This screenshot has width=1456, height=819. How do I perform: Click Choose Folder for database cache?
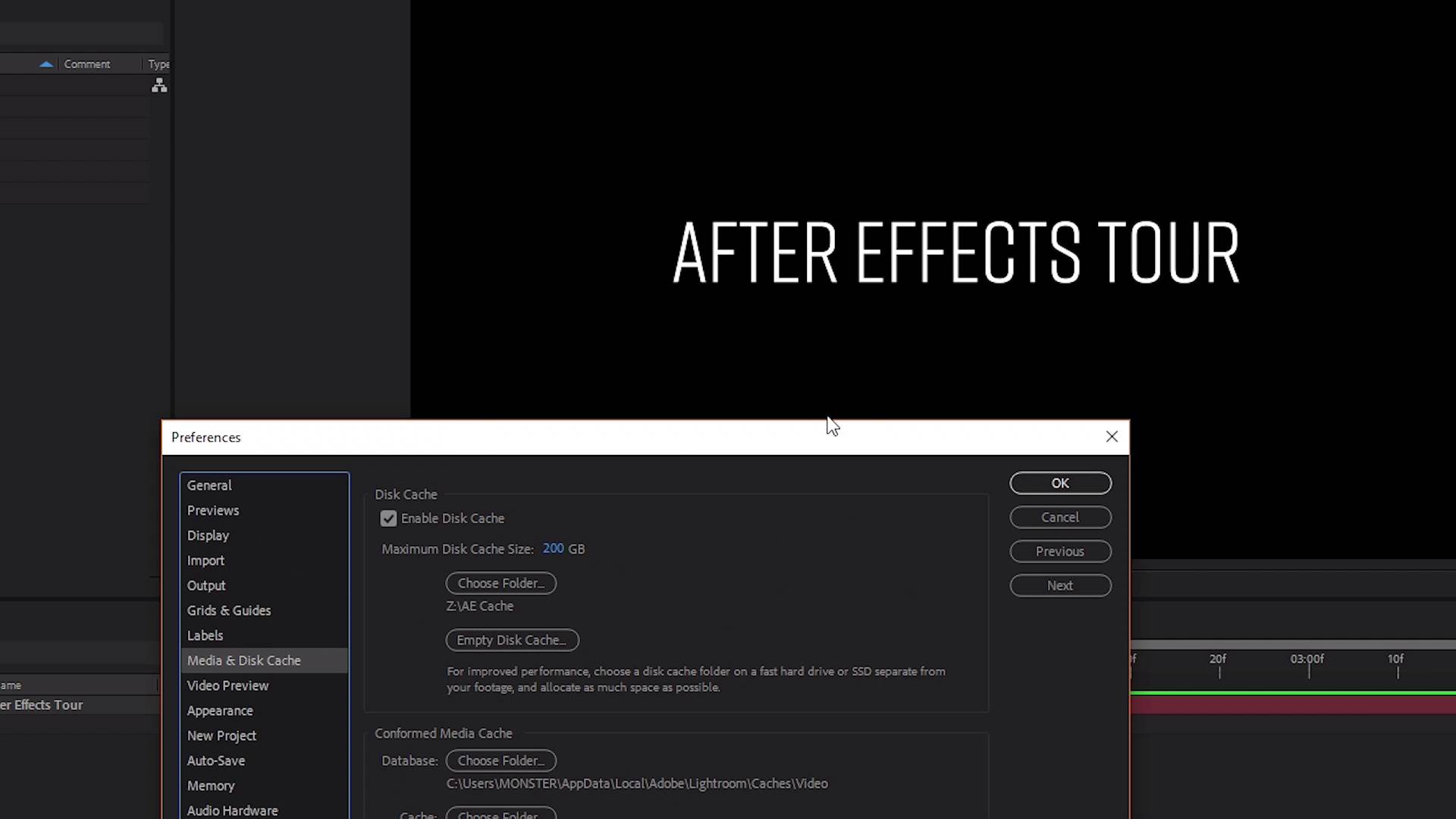(x=501, y=760)
